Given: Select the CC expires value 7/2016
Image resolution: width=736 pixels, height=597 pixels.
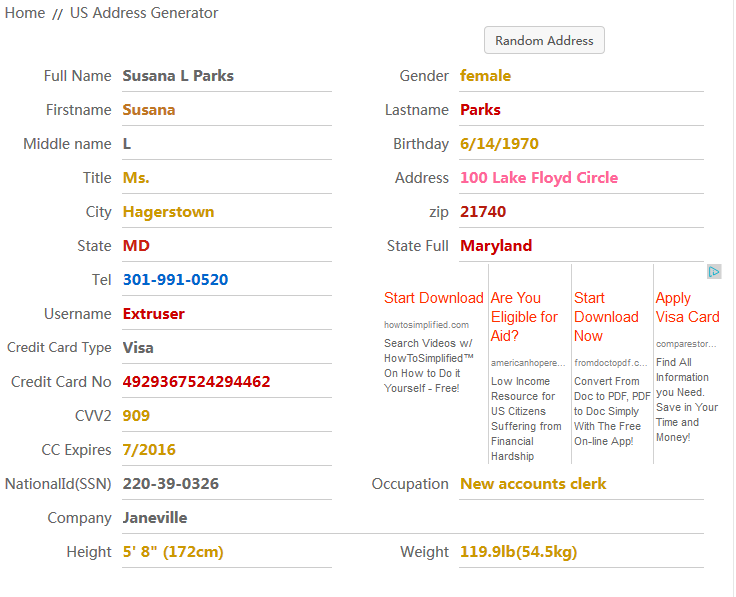Looking at the screenshot, I should point(149,450).
